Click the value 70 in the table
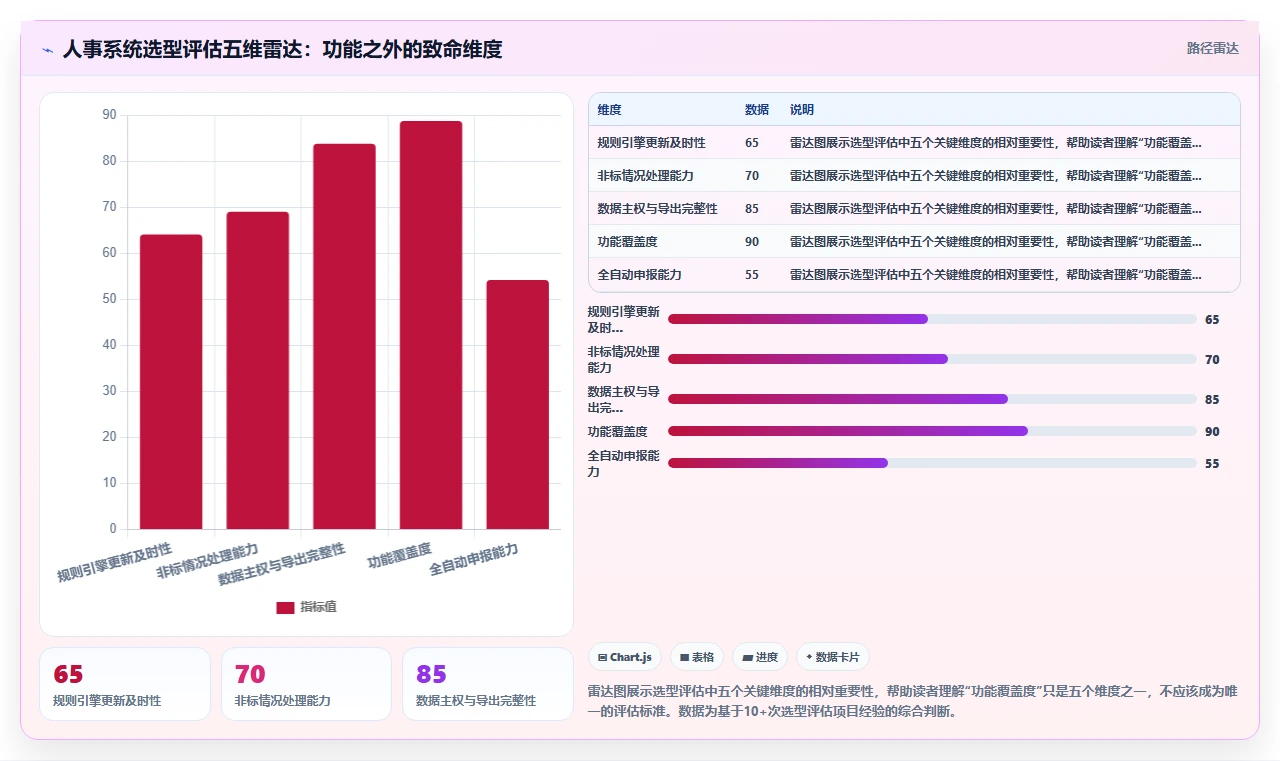 tap(752, 176)
